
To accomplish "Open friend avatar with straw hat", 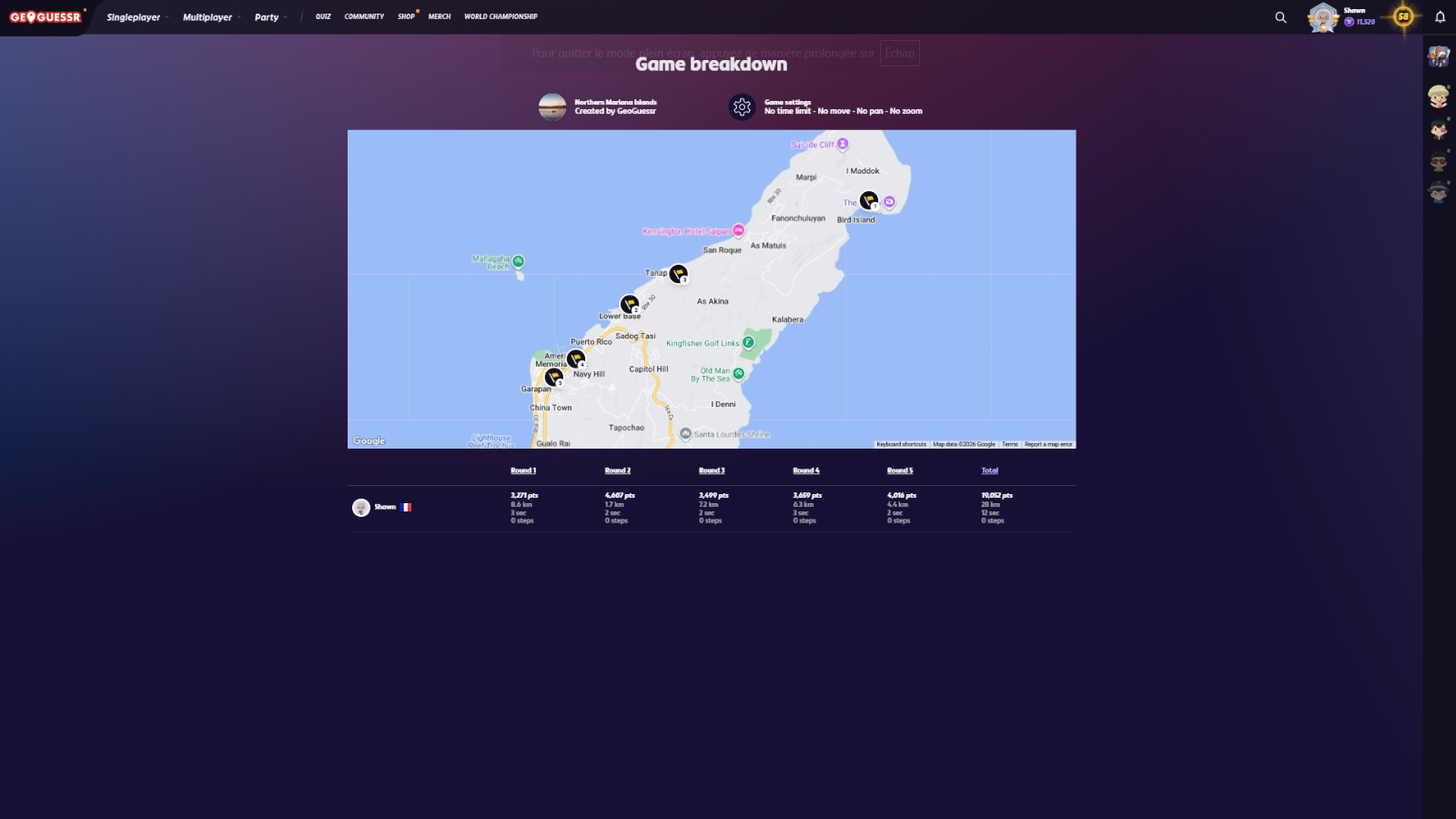I will (x=1438, y=96).
